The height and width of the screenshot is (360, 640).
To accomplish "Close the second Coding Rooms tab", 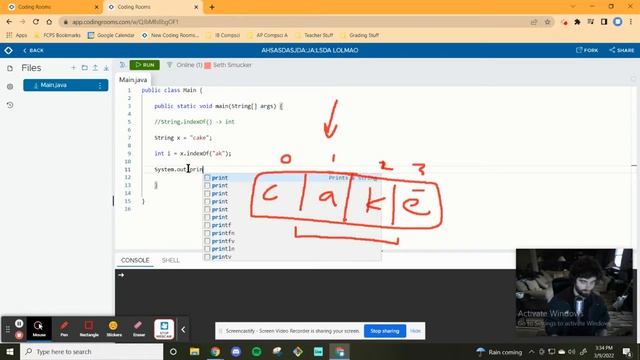I will click(196, 7).
